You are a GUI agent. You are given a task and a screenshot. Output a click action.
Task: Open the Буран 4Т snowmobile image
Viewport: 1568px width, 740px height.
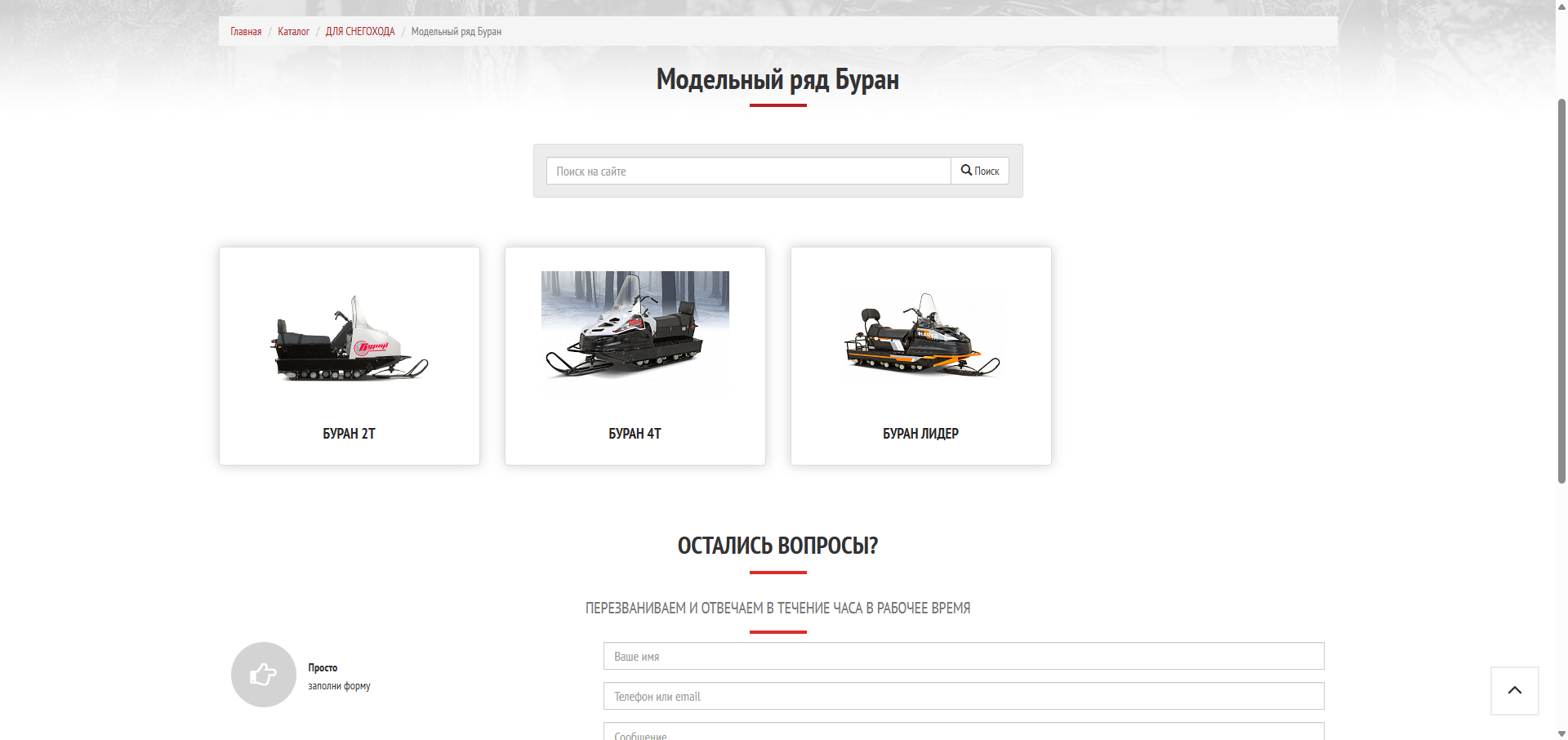[x=635, y=334]
